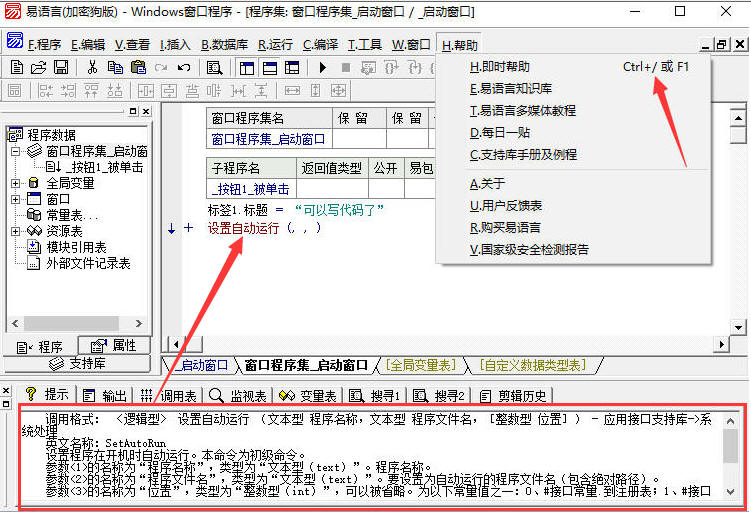751x512 pixels.
Task: Click the equal horizontal spacing layout icon
Action: click(x=238, y=91)
